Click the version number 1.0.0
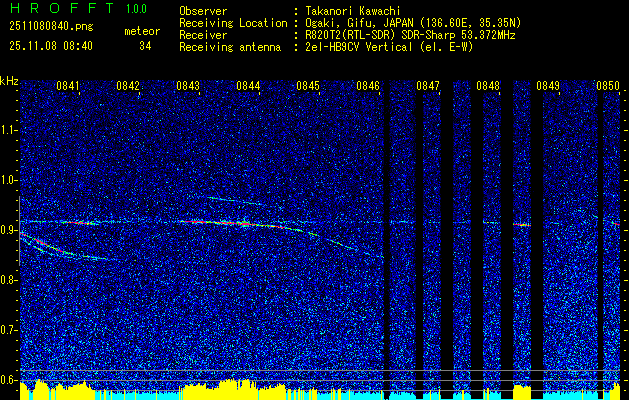Image resolution: width=629 pixels, height=400 pixels. [136, 8]
